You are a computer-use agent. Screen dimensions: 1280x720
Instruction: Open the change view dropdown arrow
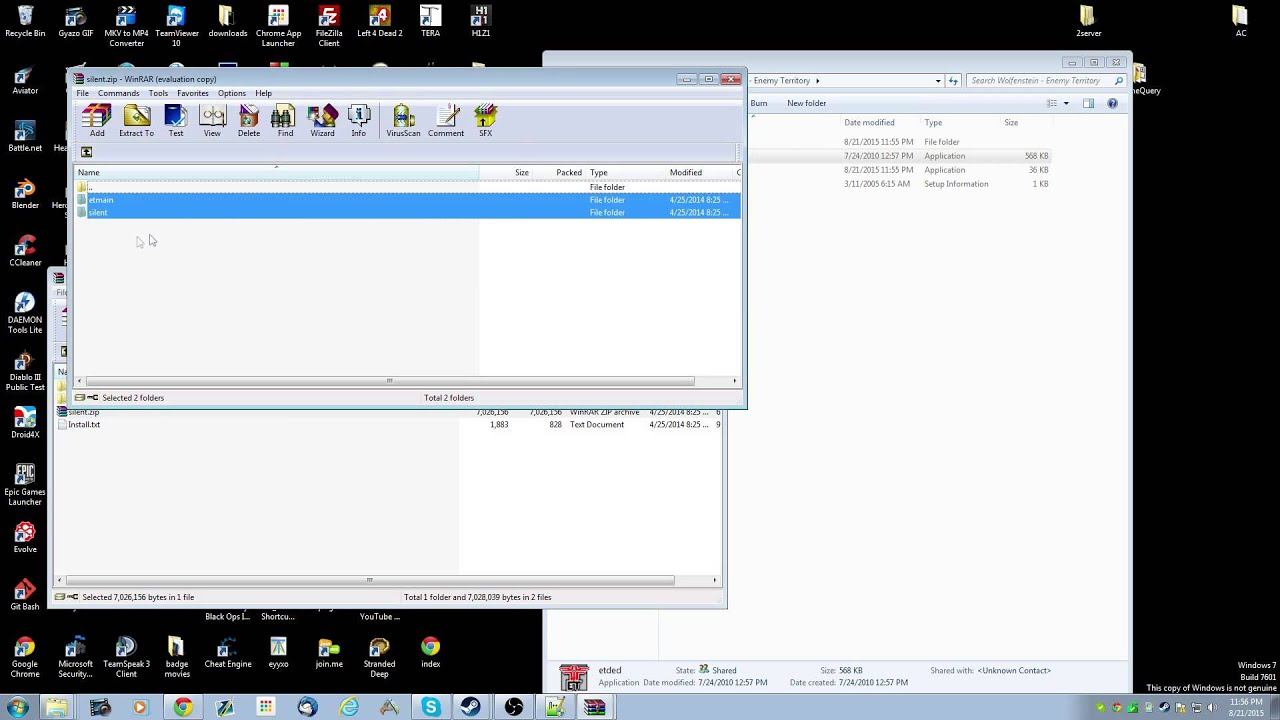(x=1066, y=103)
